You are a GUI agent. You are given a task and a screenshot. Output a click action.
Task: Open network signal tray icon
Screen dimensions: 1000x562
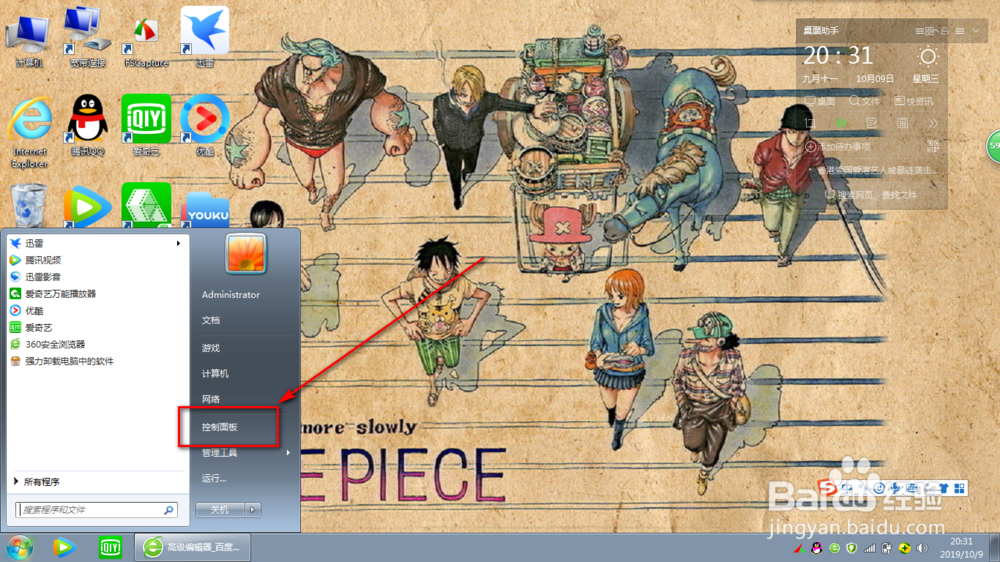(869, 549)
